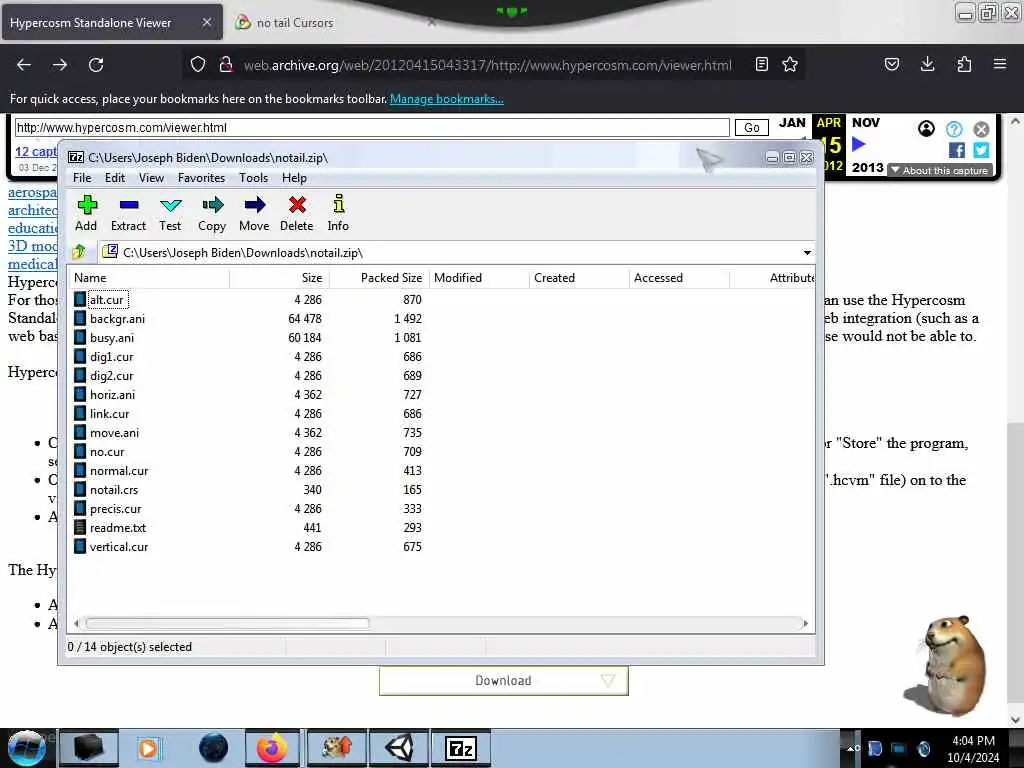This screenshot has width=1024, height=768.
Task: Sort by the Created column header
Action: (x=579, y=278)
